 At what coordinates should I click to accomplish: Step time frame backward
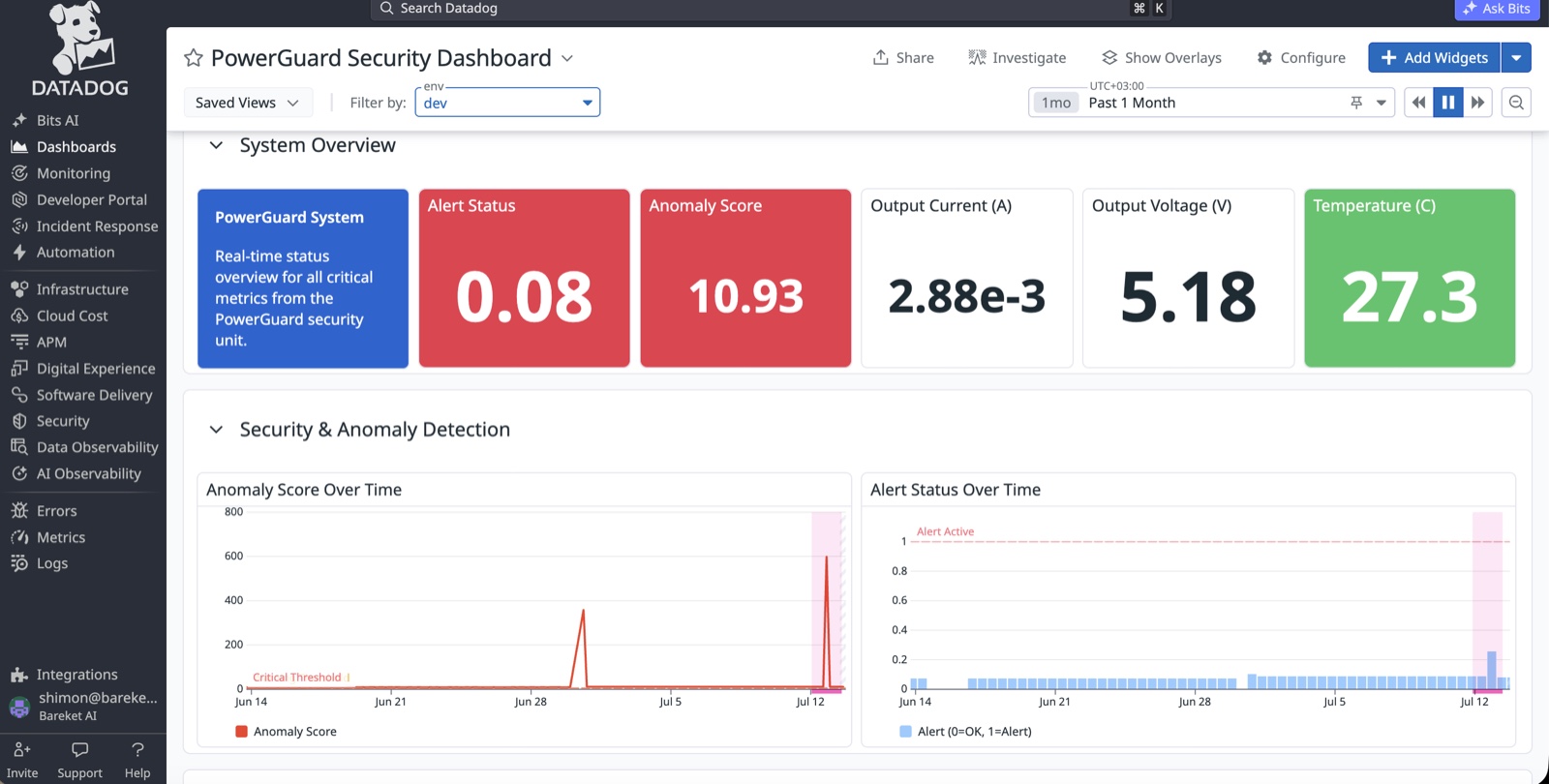pos(1419,103)
